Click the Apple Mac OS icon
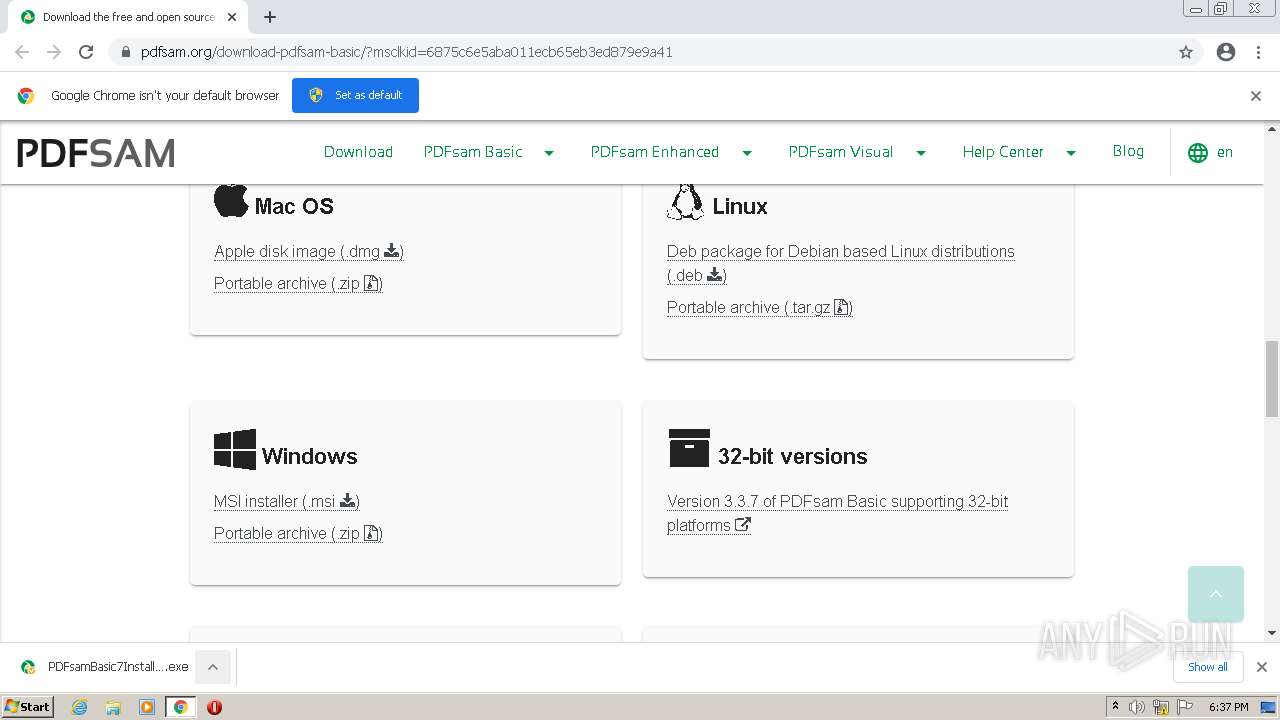Screen dimensions: 1280x720 (x=231, y=200)
